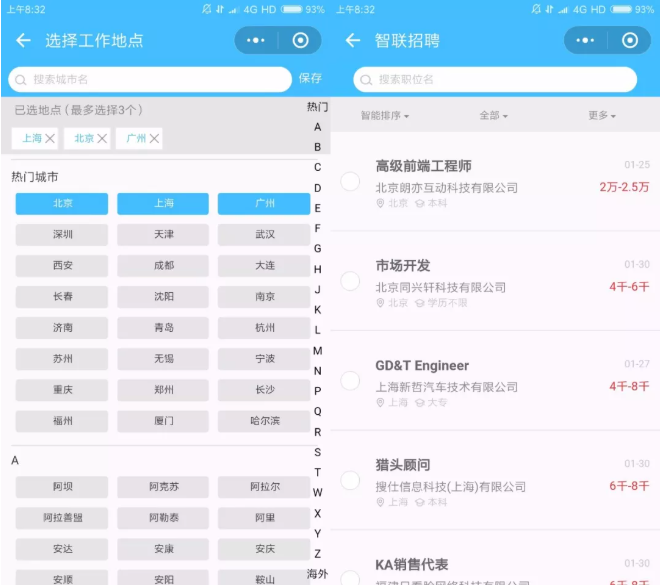This screenshot has height=586, width=660.
Task: Deselect 北京 in hot cities
Action: click(x=62, y=204)
